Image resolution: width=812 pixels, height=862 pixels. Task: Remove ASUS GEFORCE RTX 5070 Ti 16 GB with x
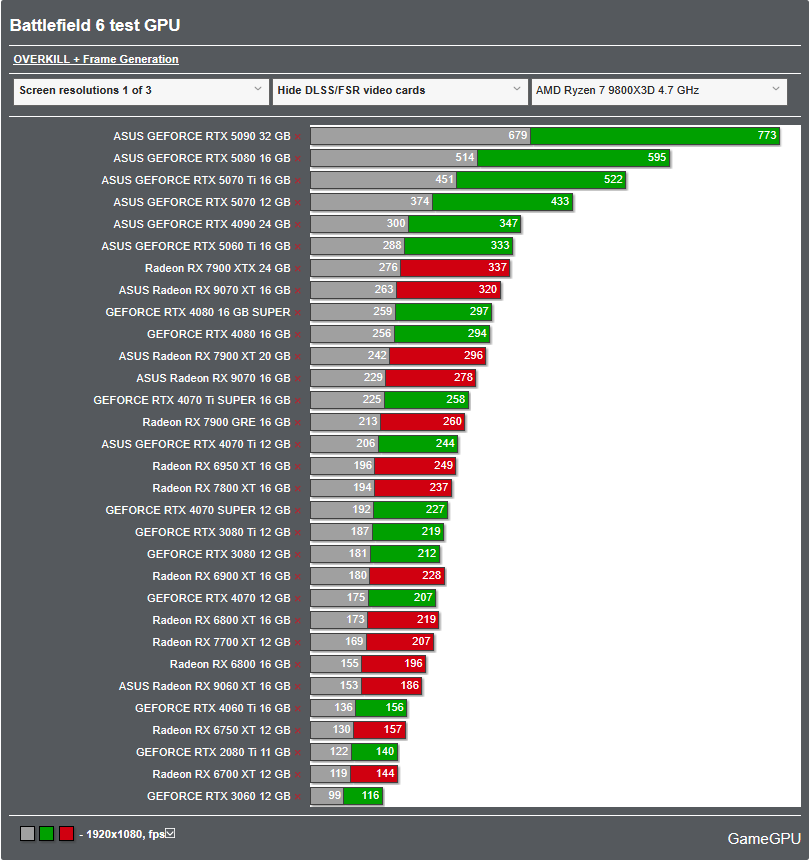(x=297, y=181)
